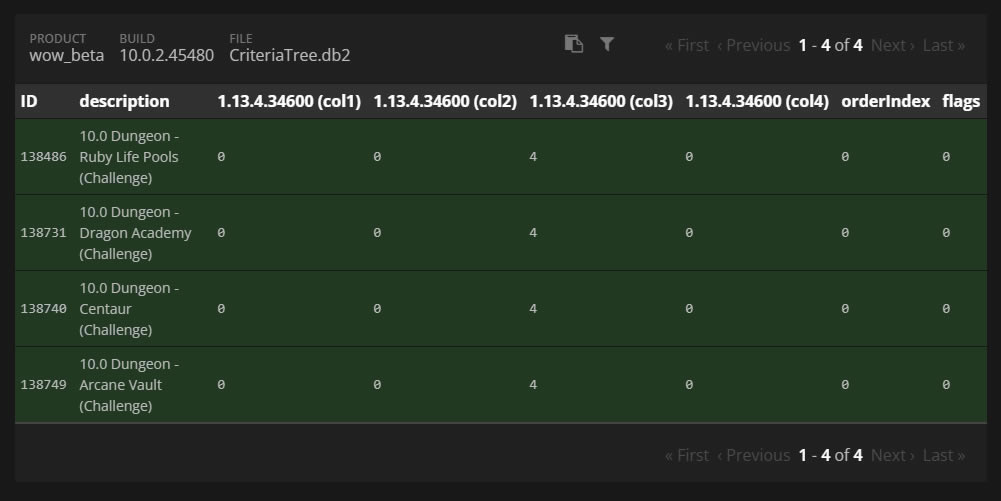Image resolution: width=1001 pixels, height=501 pixels.
Task: Sort by the orderIndex column header
Action: tap(885, 101)
